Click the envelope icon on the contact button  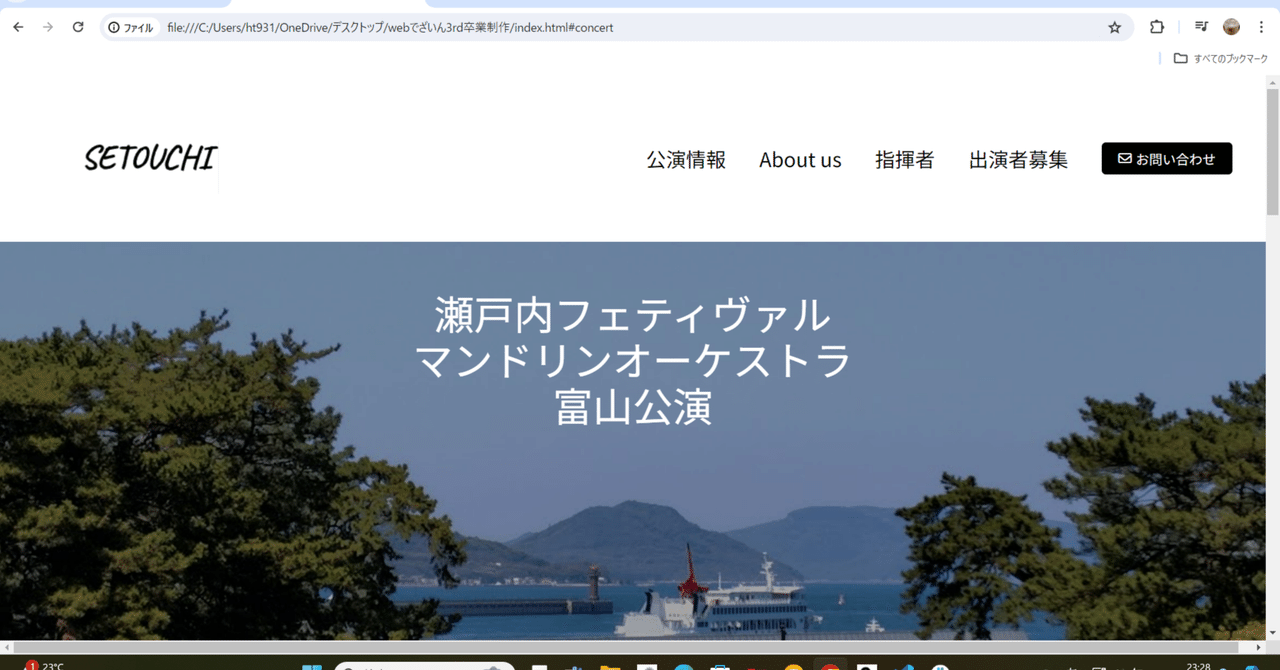pos(1125,158)
